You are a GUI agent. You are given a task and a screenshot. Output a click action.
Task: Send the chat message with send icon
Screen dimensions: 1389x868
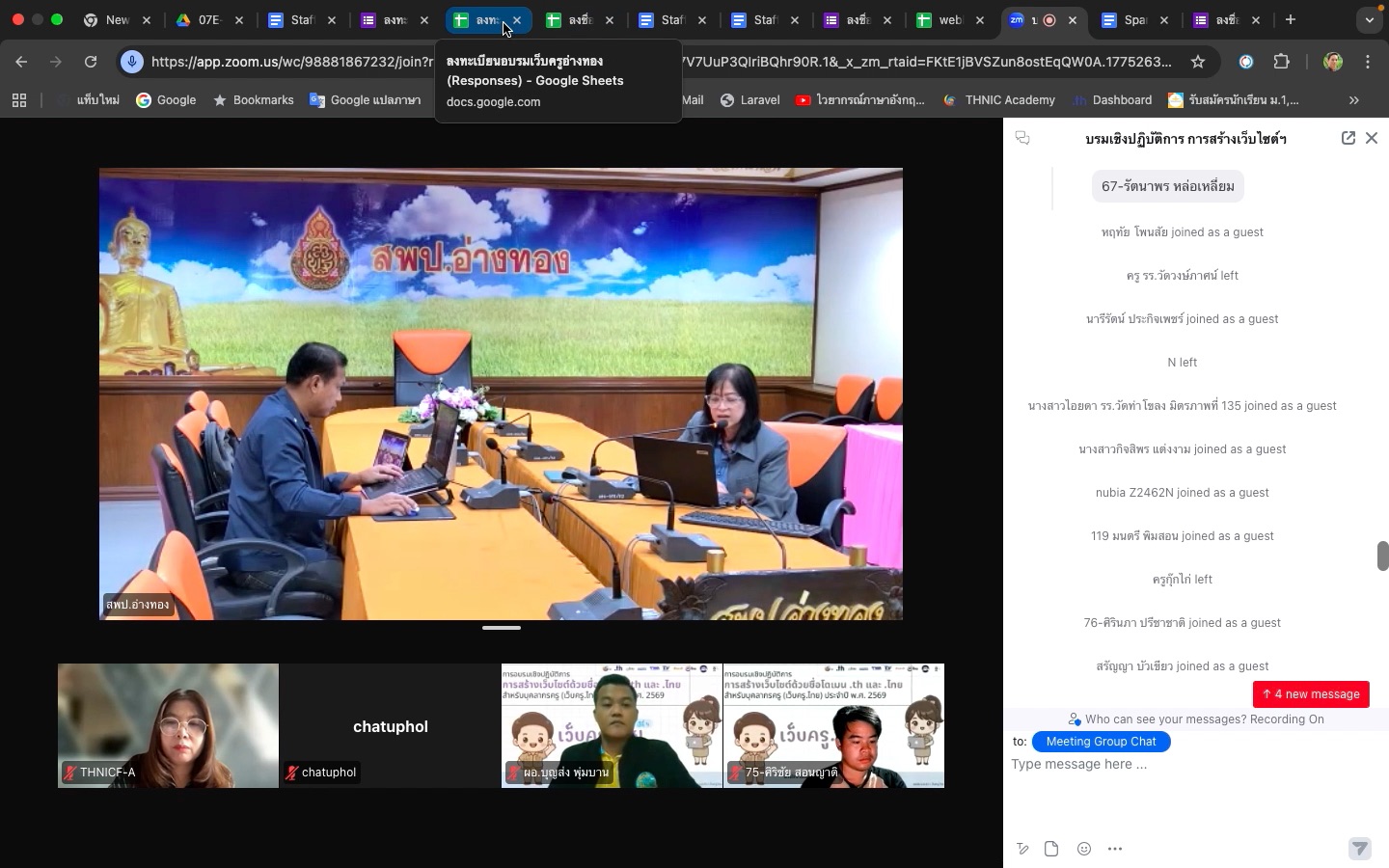1359,849
